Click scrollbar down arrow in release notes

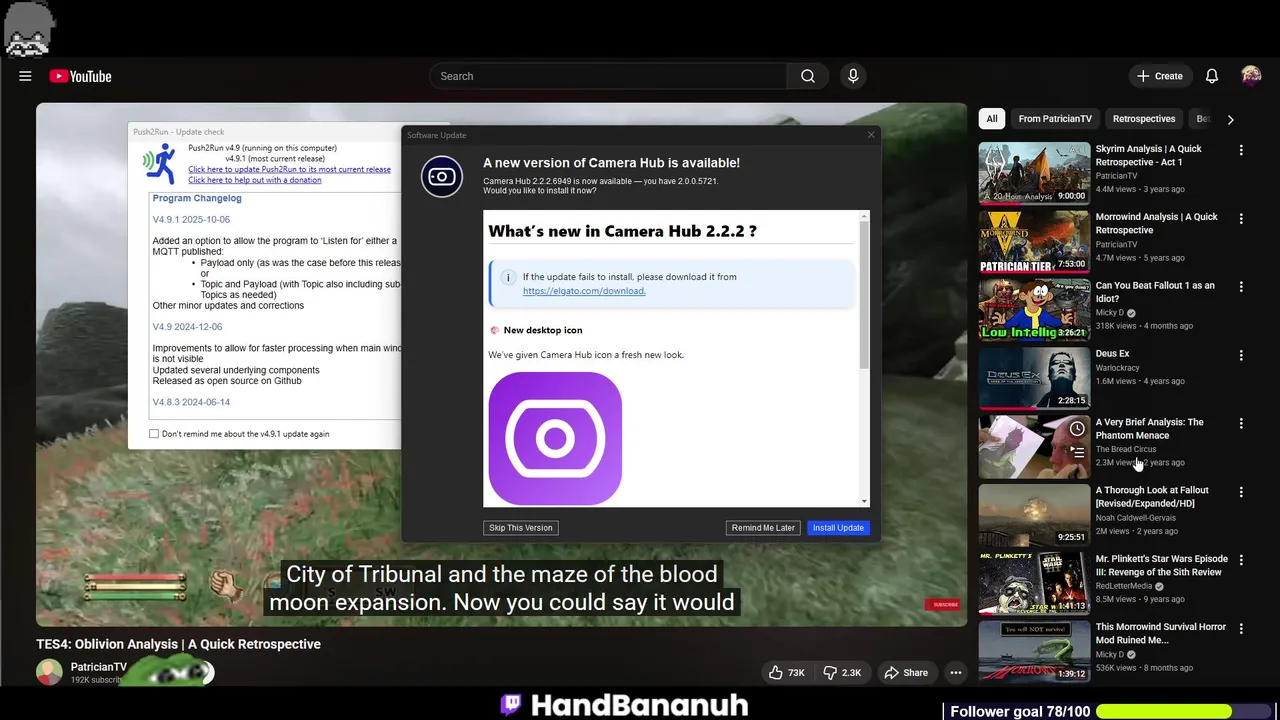click(864, 501)
